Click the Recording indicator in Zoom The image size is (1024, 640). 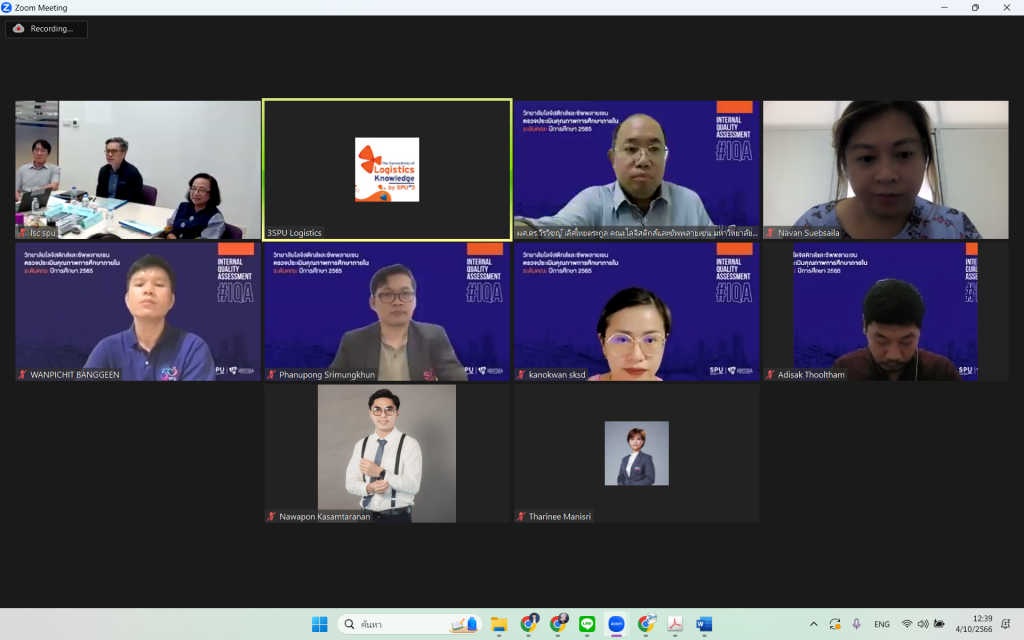click(46, 29)
